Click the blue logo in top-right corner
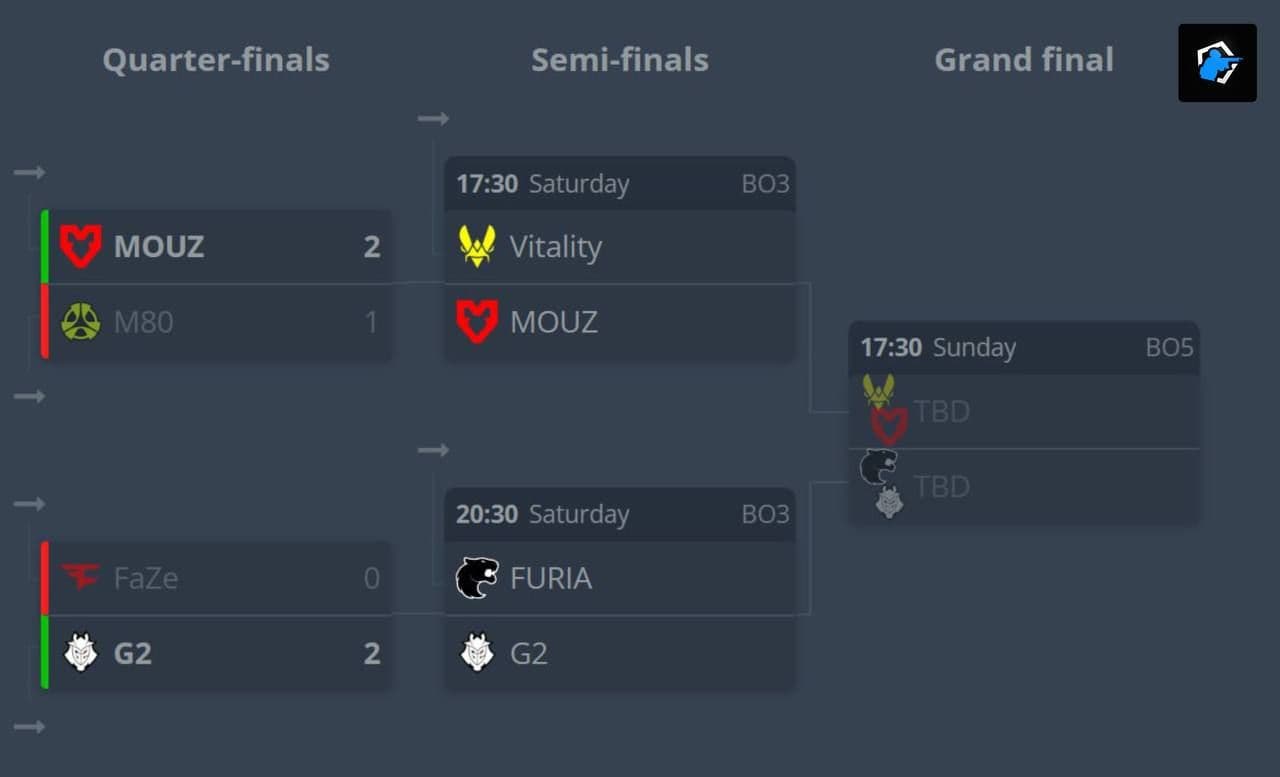The width and height of the screenshot is (1280, 777). click(x=1217, y=63)
